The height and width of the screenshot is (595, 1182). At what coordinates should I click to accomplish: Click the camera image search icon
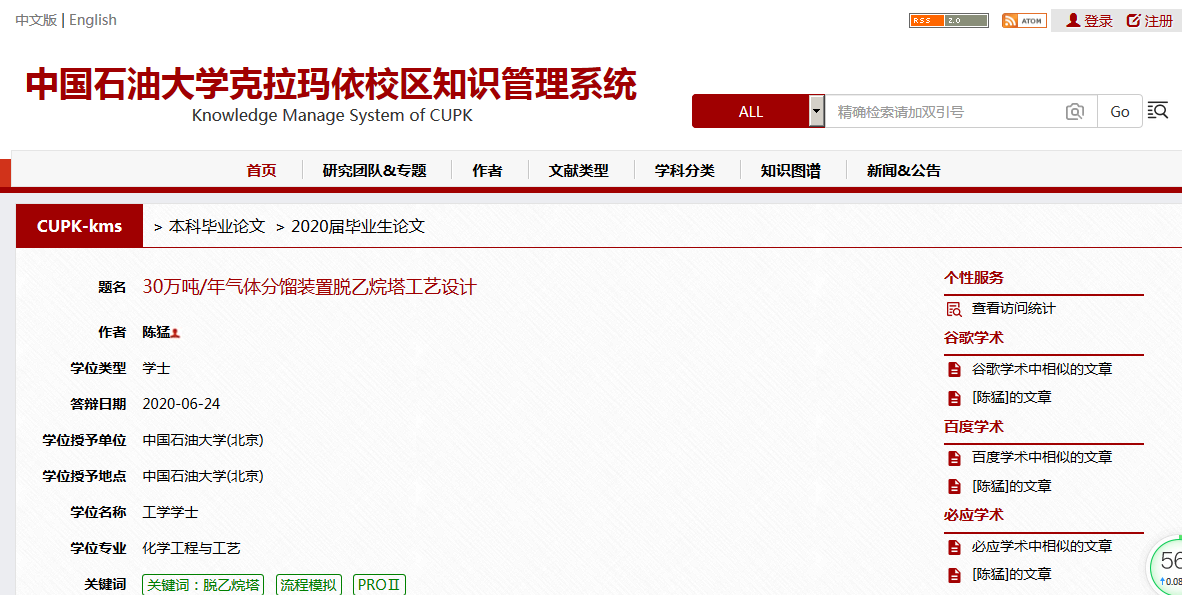[1075, 112]
